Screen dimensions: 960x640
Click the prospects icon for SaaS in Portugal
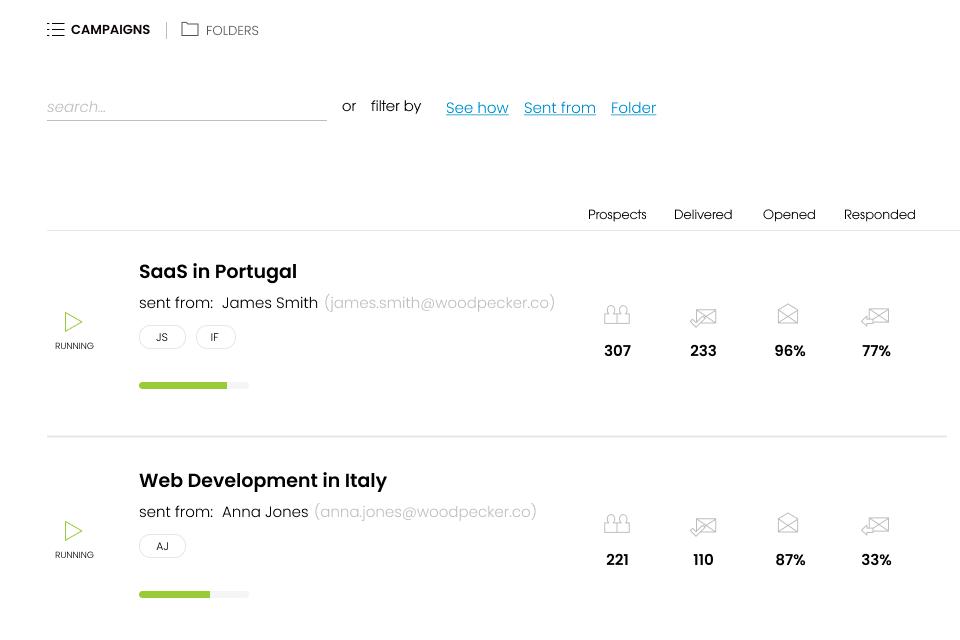(617, 316)
